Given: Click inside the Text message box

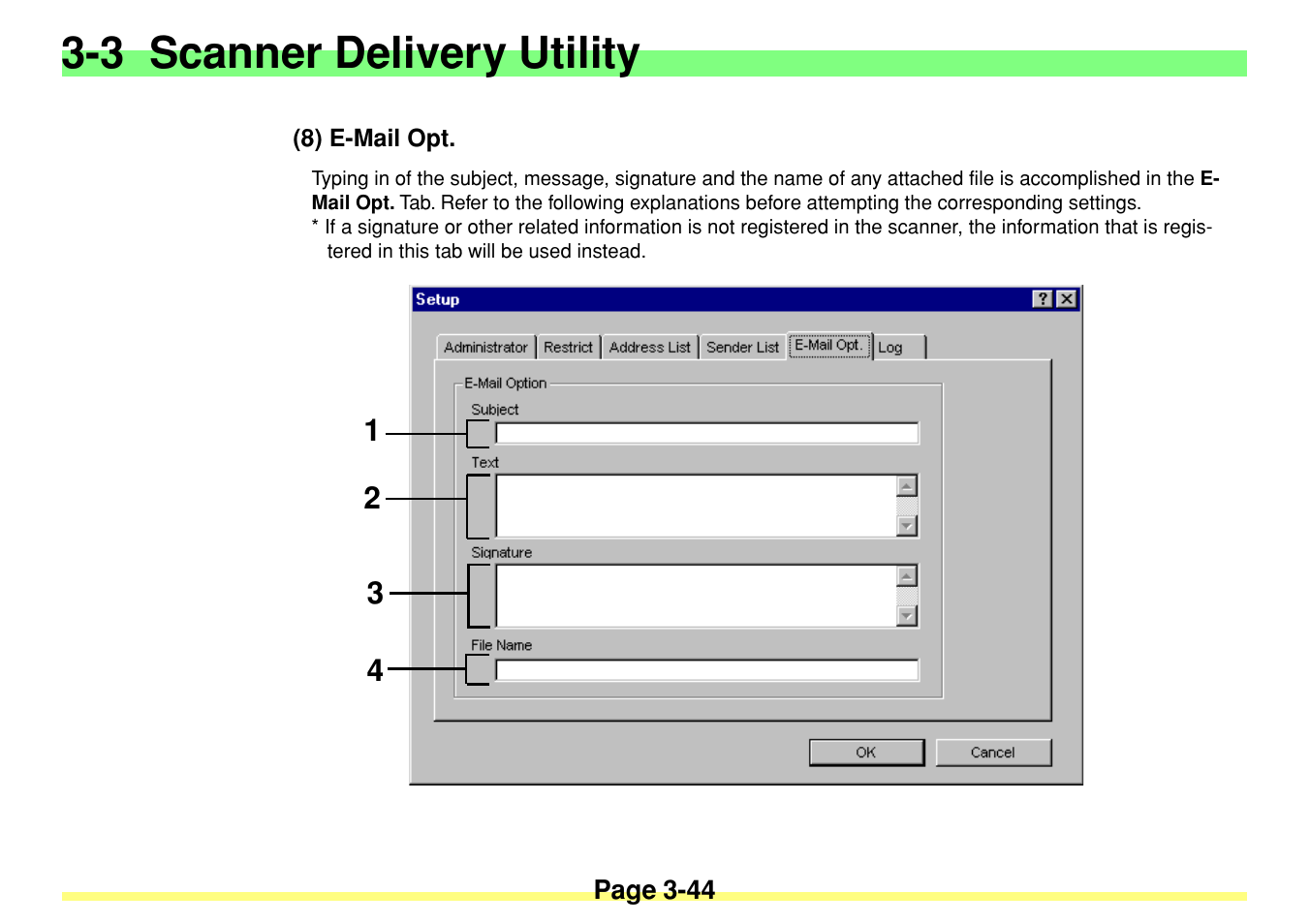Looking at the screenshot, I should coord(696,506).
